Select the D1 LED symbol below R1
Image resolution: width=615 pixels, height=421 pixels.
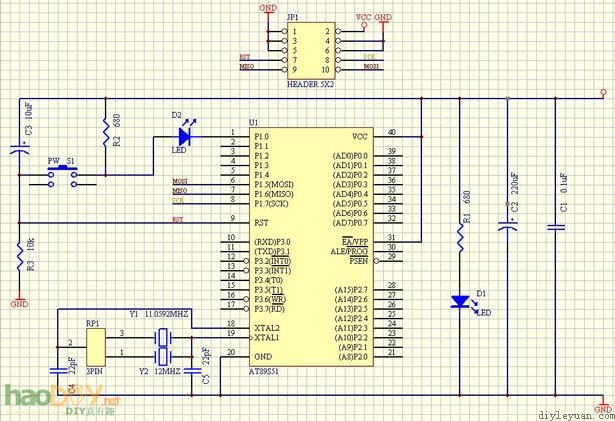(459, 300)
